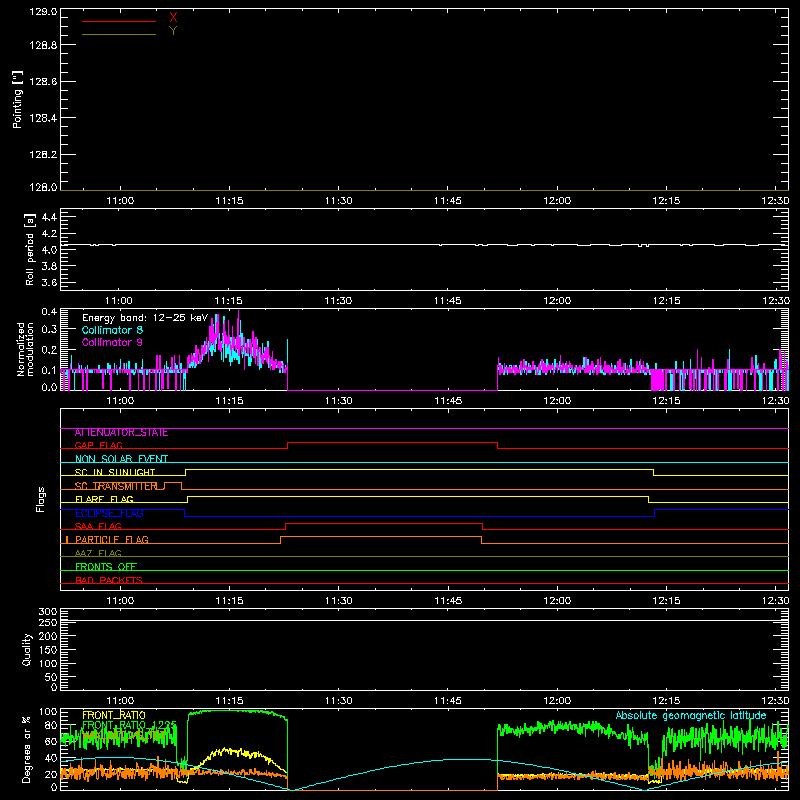Click the ATTENUATOR_STATE flag label
The image size is (800, 800).
coord(121,433)
